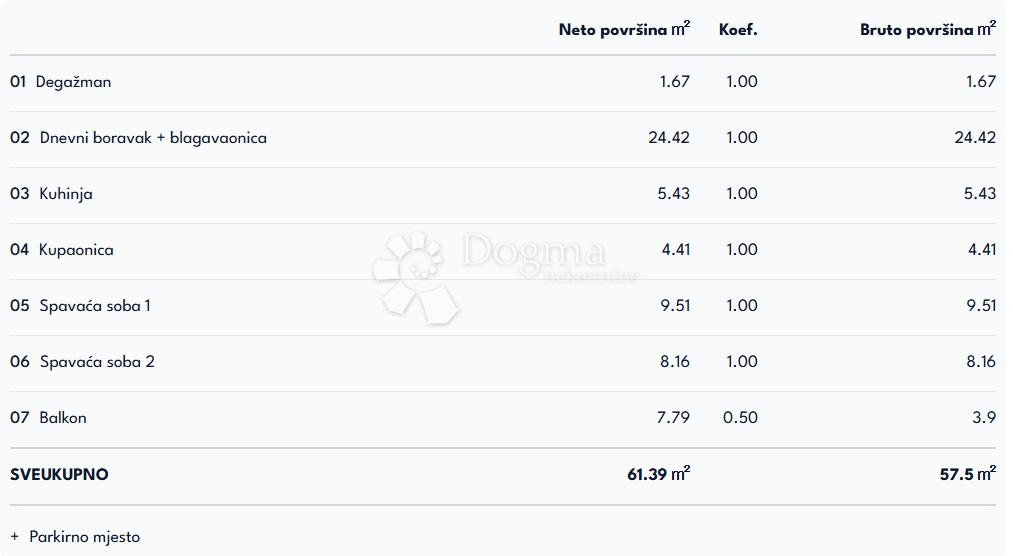The width and height of the screenshot is (1013, 556).
Task: Select the Neto površina column header
Action: 624,29
